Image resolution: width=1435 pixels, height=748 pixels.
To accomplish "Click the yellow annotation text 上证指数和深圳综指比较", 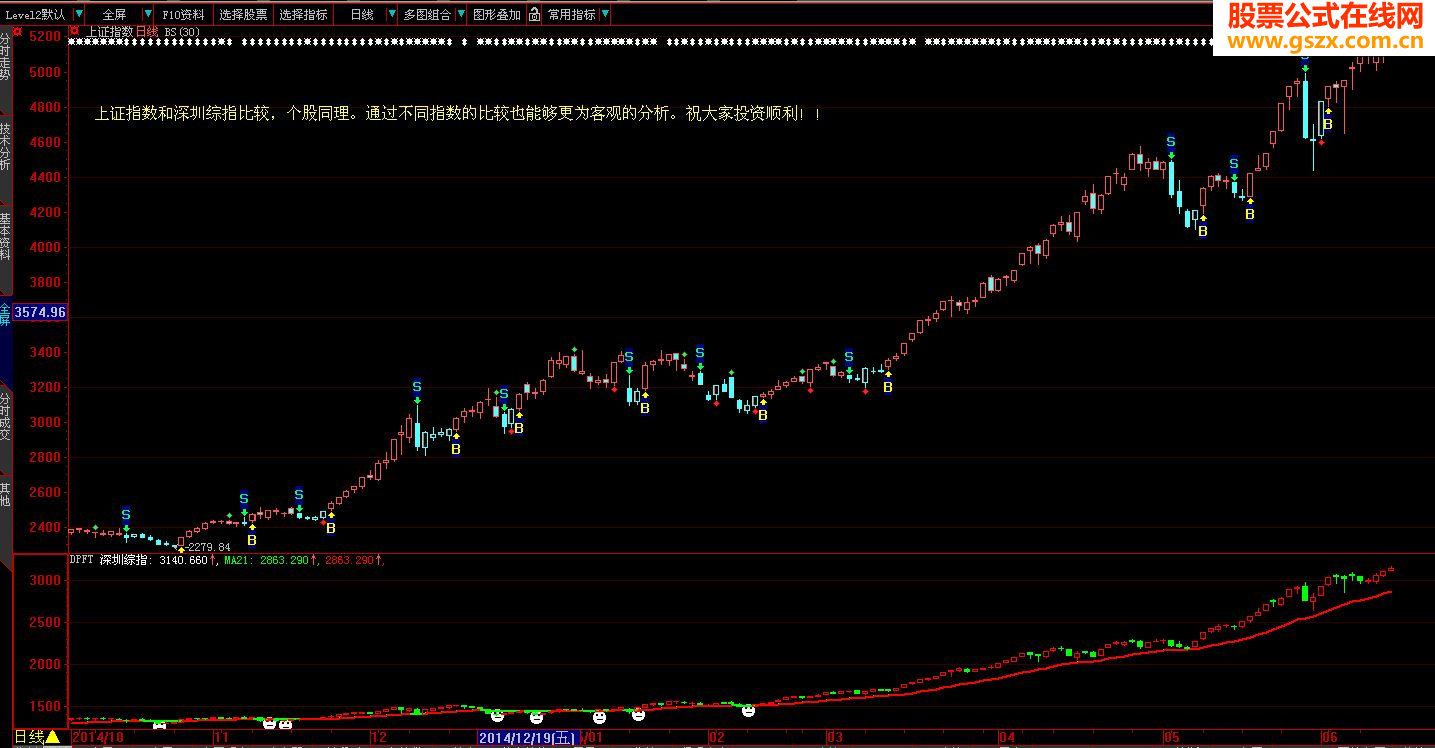I will point(183,114).
